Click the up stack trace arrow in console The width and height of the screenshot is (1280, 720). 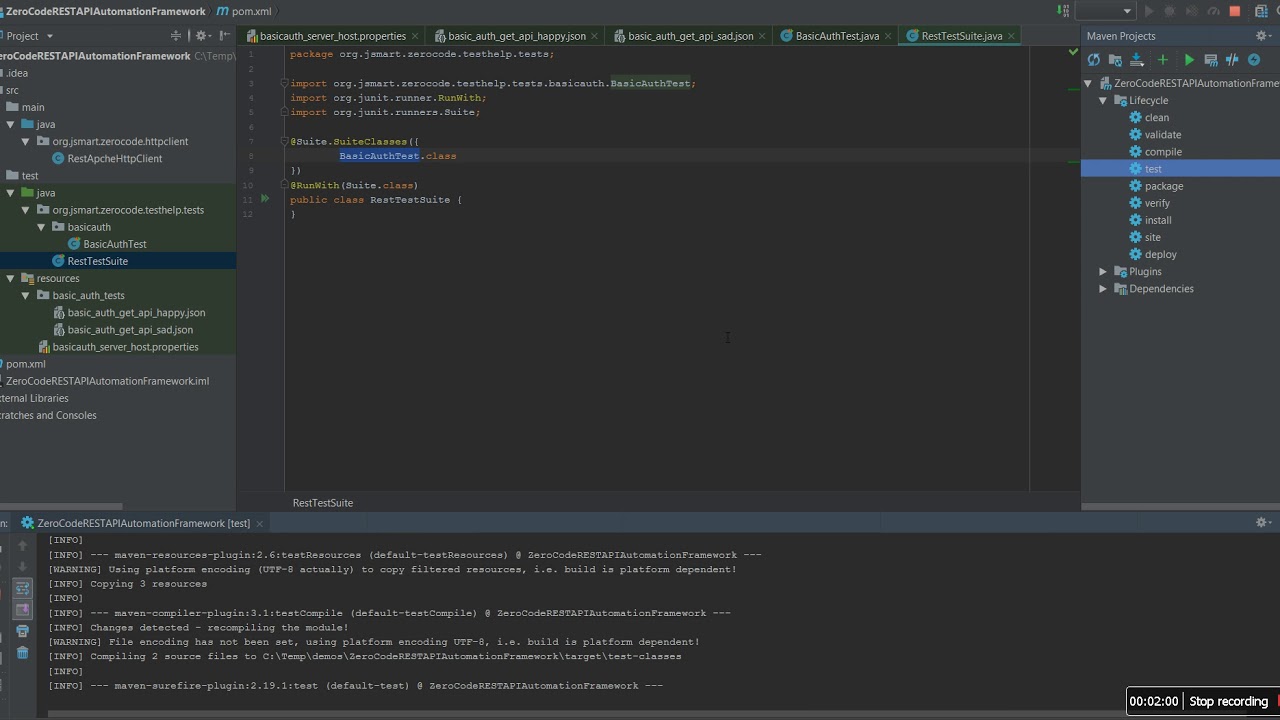22,545
